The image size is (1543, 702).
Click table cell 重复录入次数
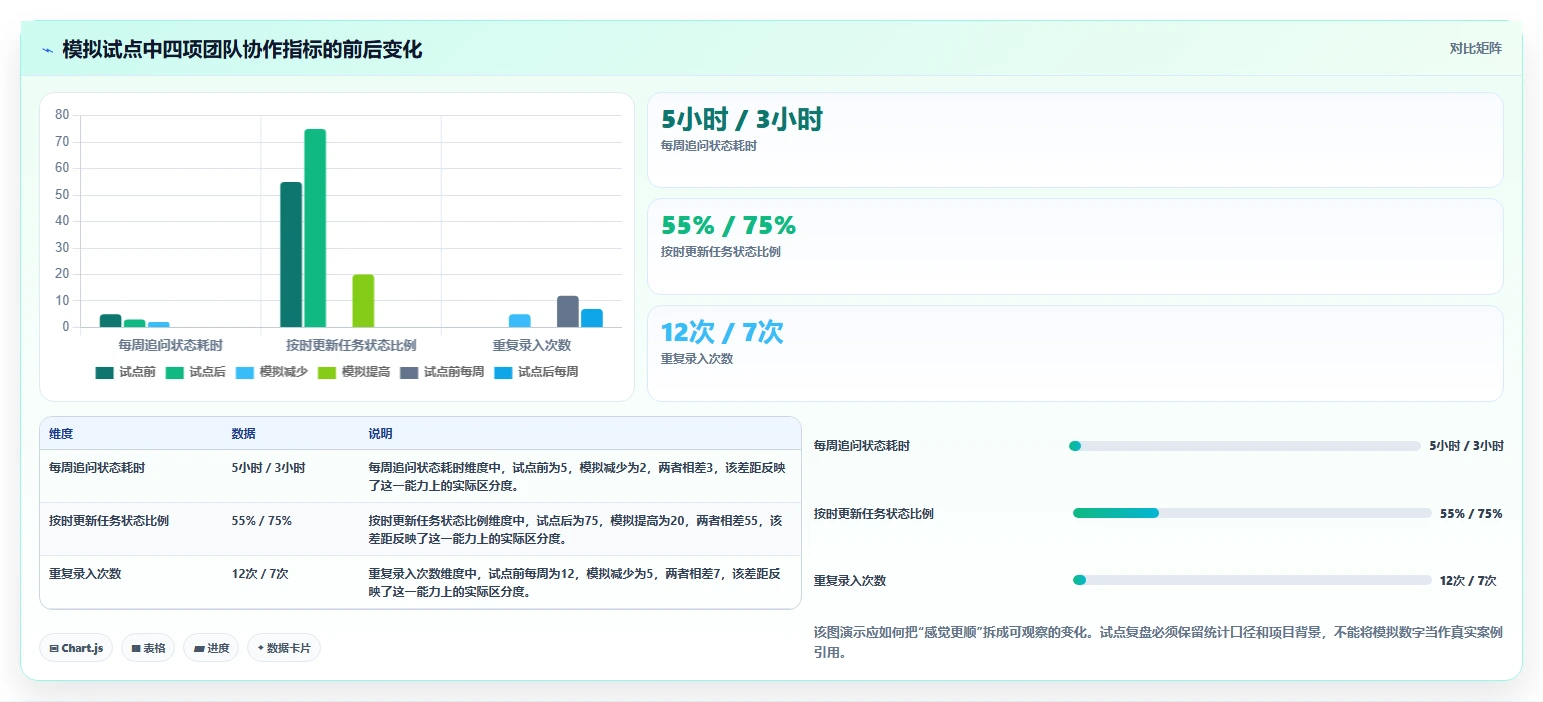click(x=85, y=574)
